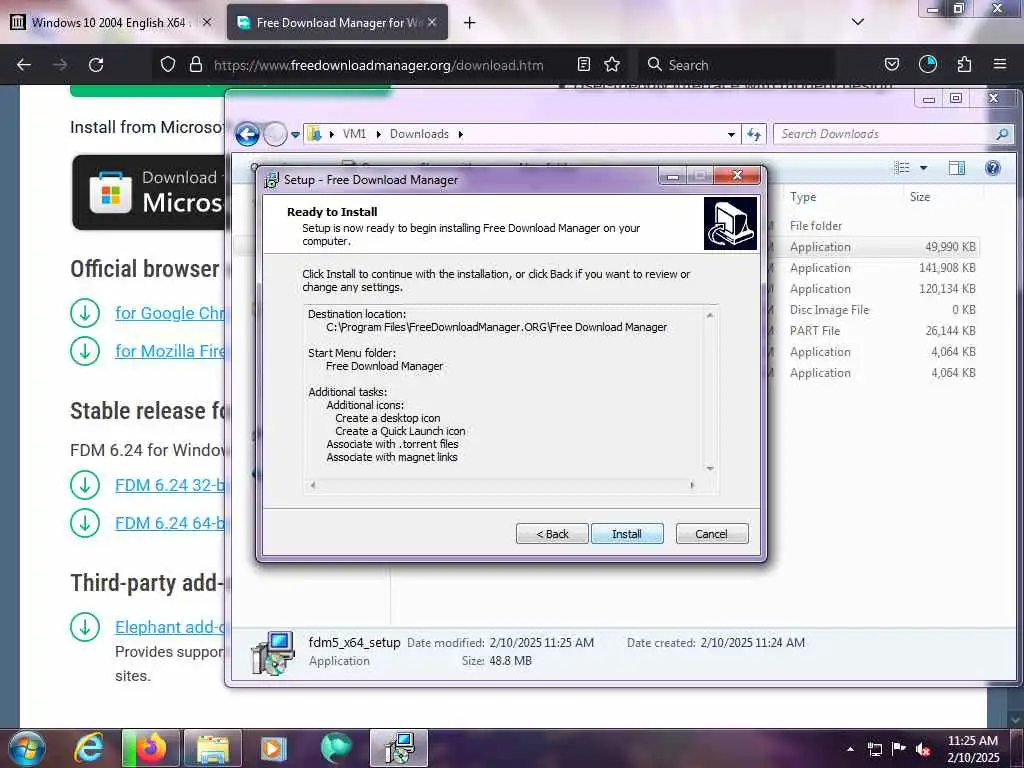Click VM1 in the Explorer breadcrumb
This screenshot has height=768, width=1024.
pos(355,134)
